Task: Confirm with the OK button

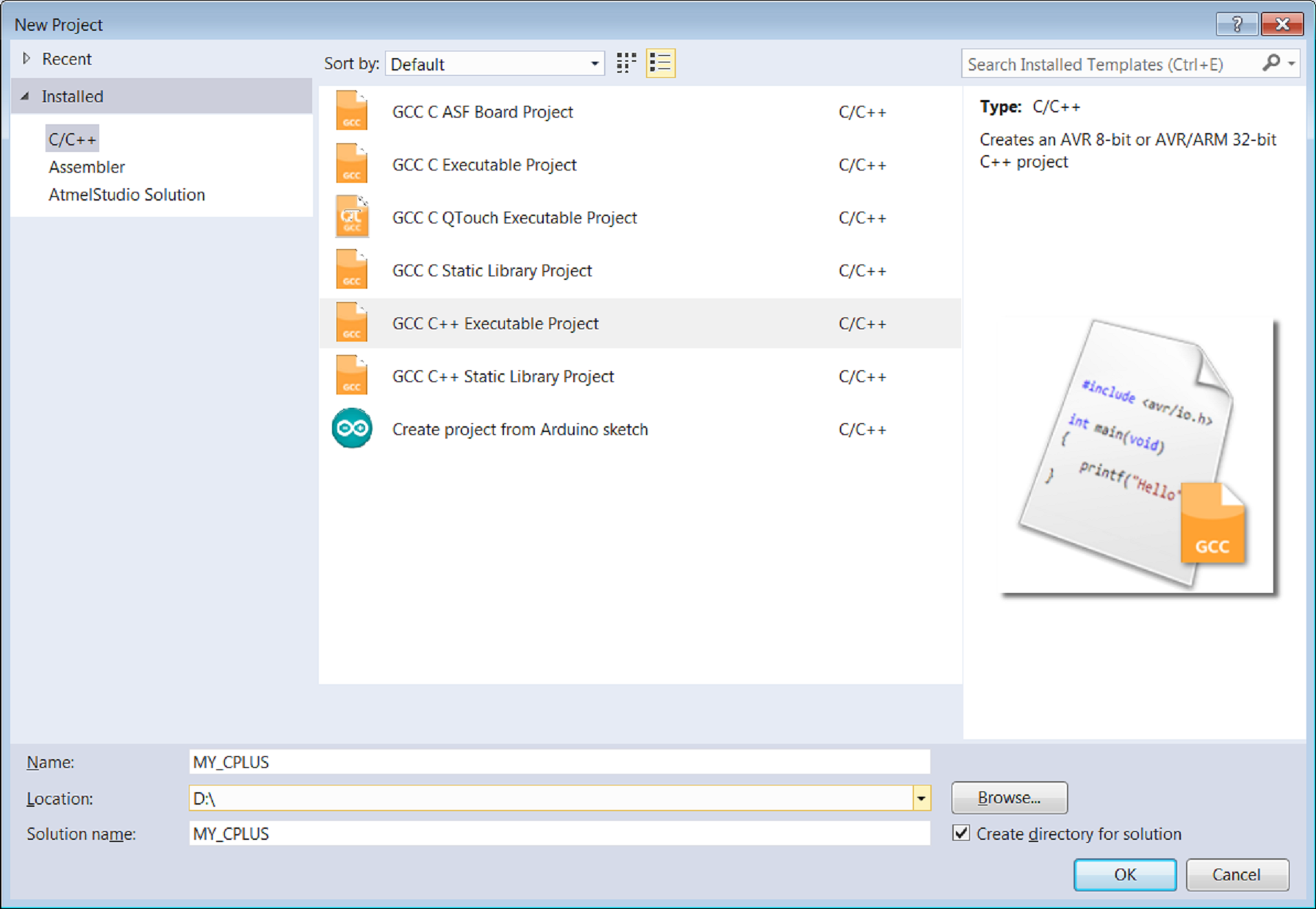Action: 1124,874
